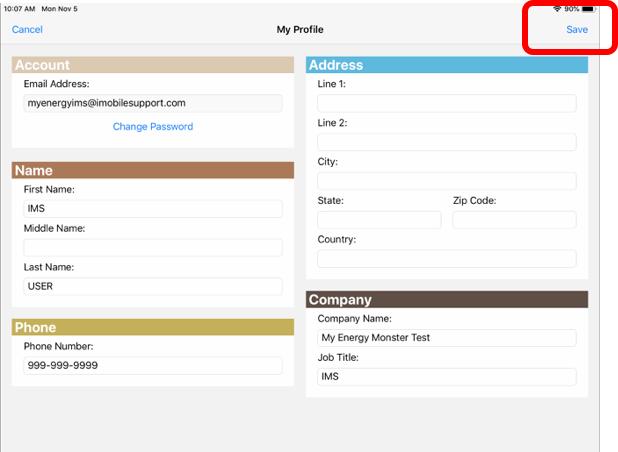This screenshot has height=452, width=618.
Task: Tap the Phone Number field
Action: click(153, 365)
